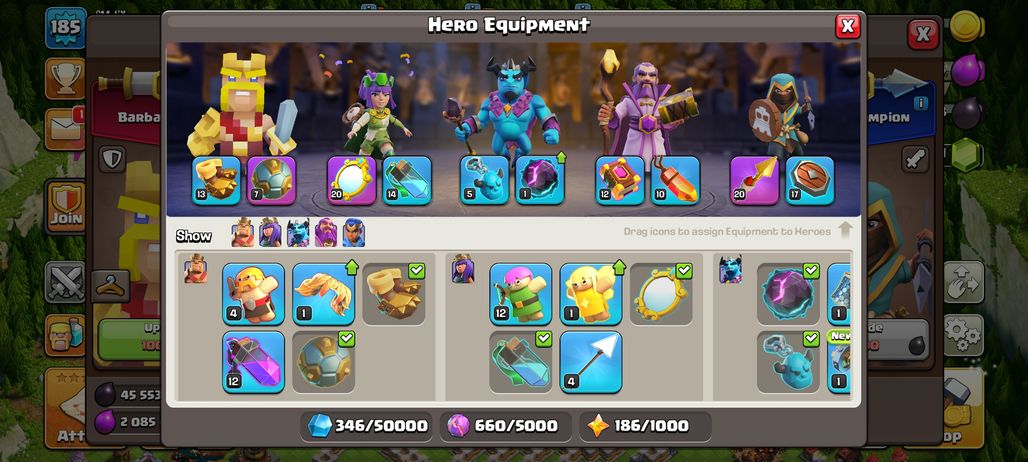Toggle Grand Warden filter in Show row
This screenshot has width=1028, height=462.
326,233
